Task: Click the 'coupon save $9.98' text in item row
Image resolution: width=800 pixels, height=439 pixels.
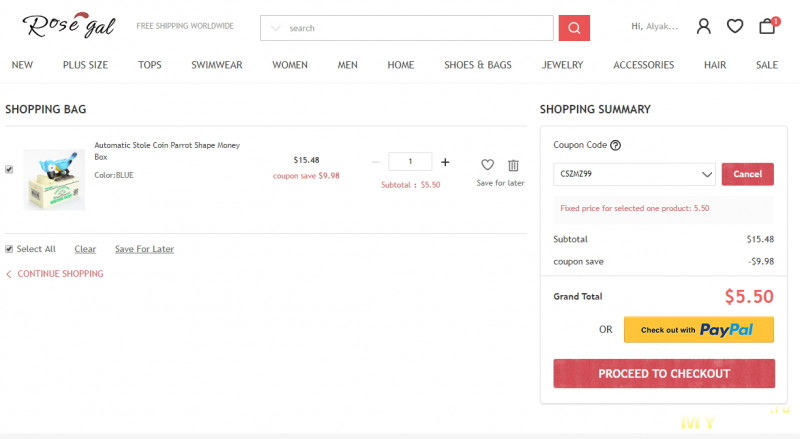Action: [306, 176]
